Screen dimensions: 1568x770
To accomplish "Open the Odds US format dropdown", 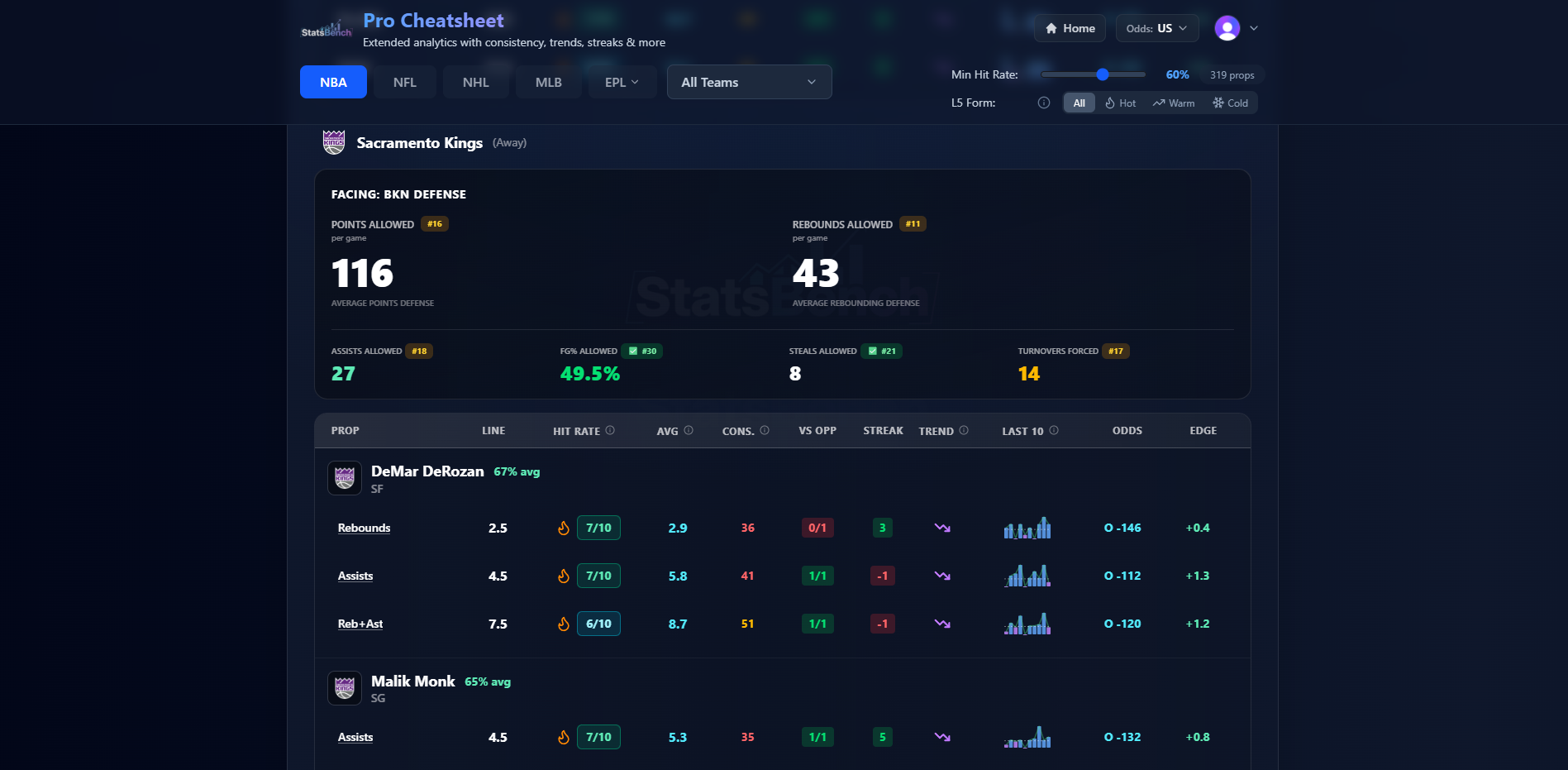I will pos(1156,28).
